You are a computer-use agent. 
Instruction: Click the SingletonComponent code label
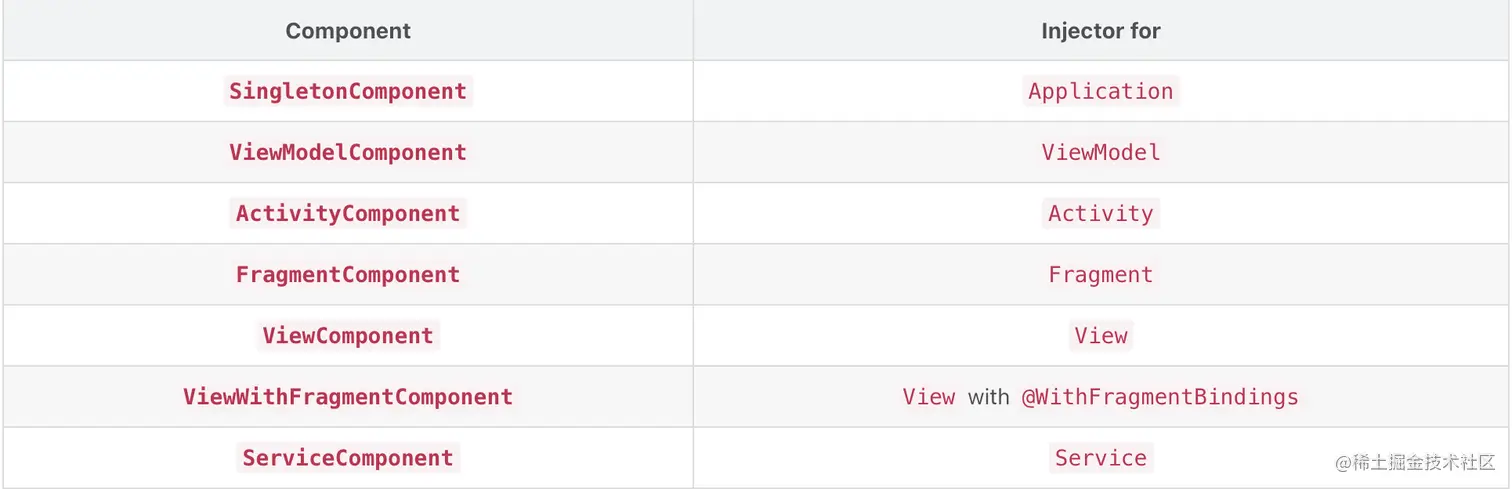348,91
